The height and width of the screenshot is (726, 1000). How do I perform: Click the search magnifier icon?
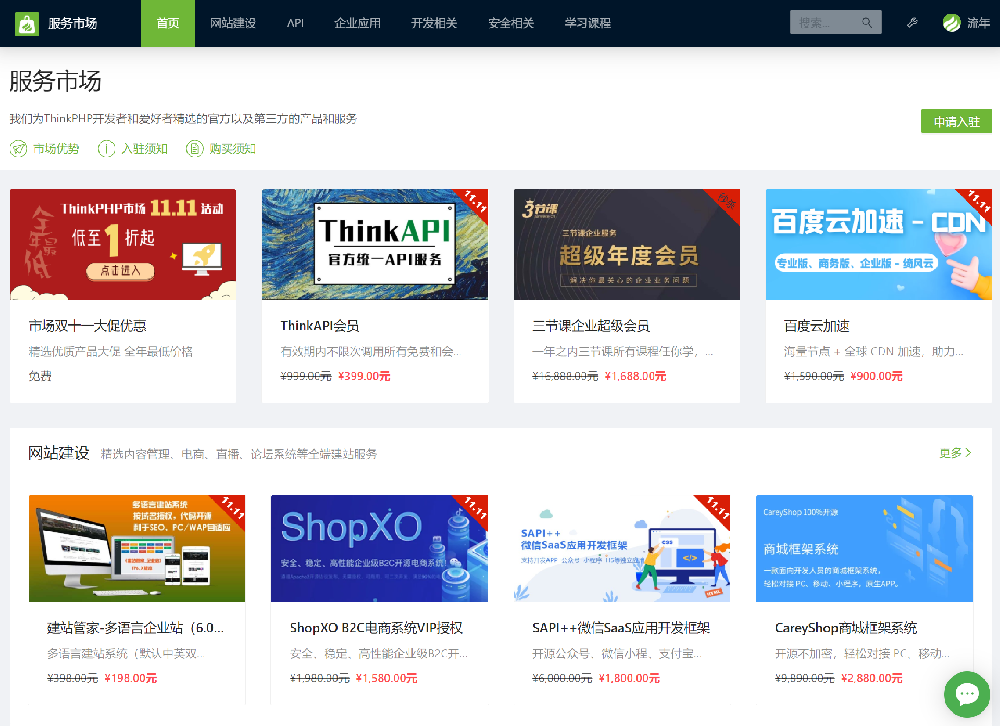(x=866, y=23)
